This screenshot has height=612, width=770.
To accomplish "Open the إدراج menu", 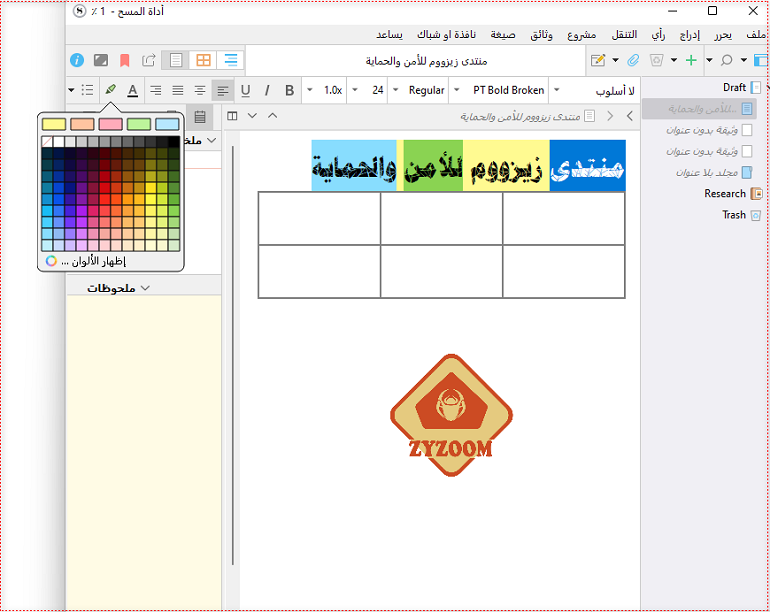I will (x=689, y=34).
